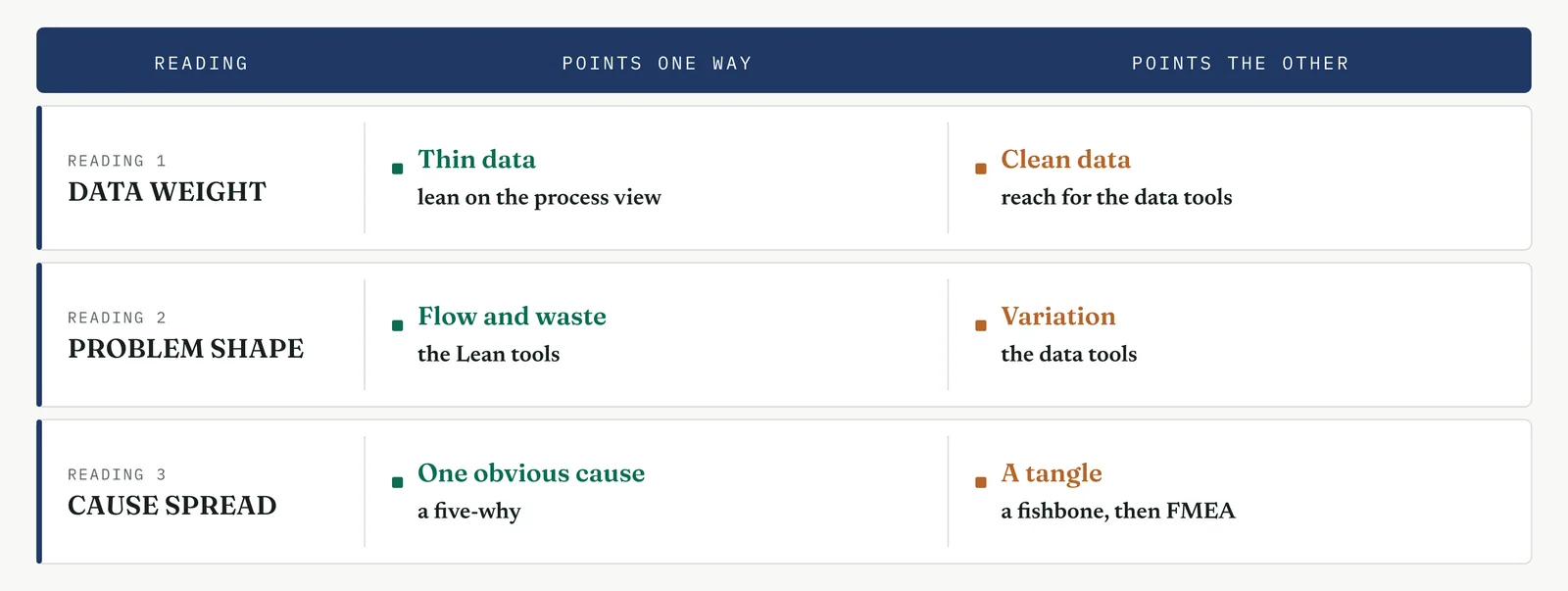The height and width of the screenshot is (591, 1568).
Task: Select orange square next to Variation
Action: 981,325
